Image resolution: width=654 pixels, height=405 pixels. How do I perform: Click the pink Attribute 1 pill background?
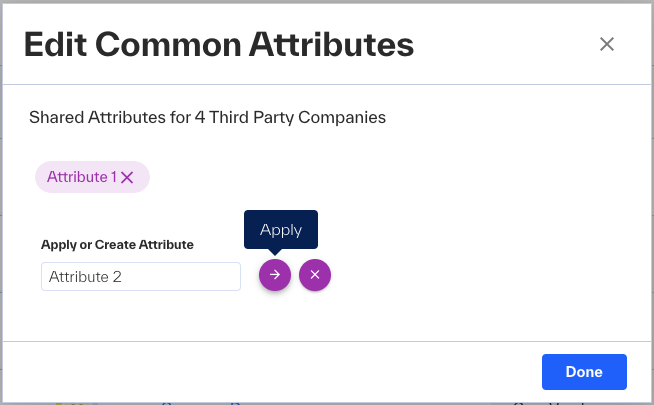[92, 177]
